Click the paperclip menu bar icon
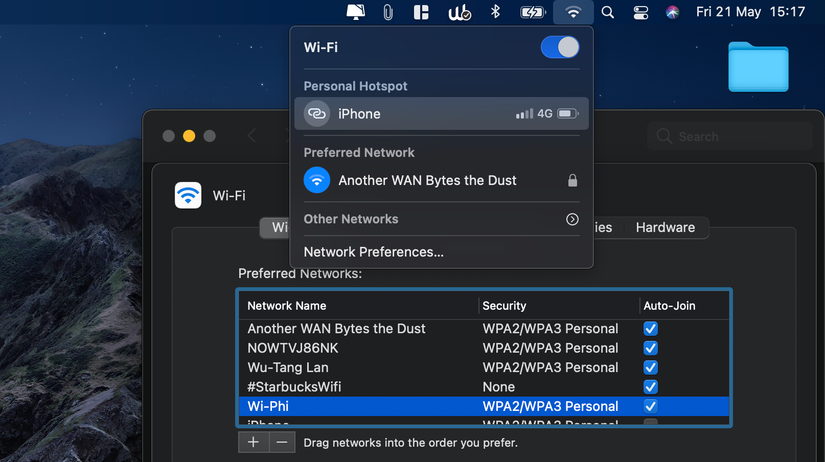The image size is (825, 462). tap(387, 12)
